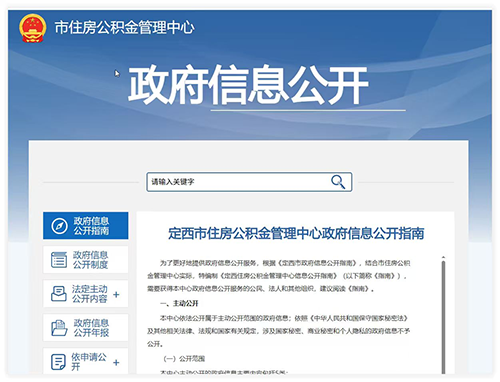The image size is (500, 382).
Task: Select the 法定主动公开内容 menu item
Action: [x=86, y=294]
